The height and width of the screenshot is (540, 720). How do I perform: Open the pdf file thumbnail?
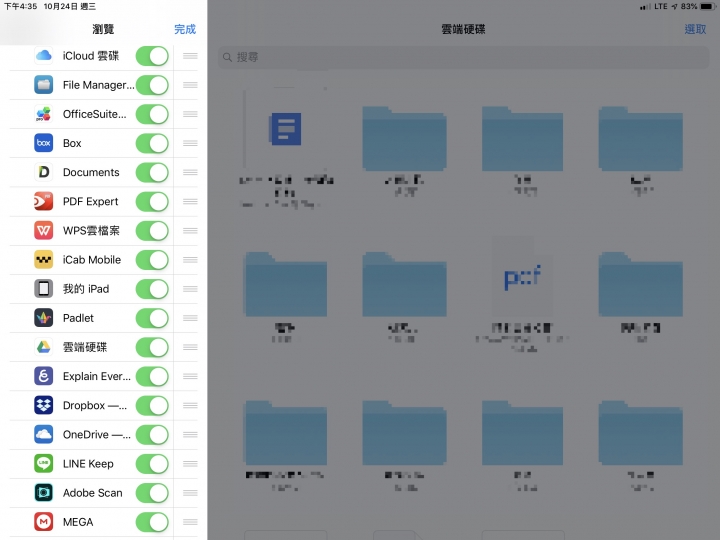pos(522,277)
